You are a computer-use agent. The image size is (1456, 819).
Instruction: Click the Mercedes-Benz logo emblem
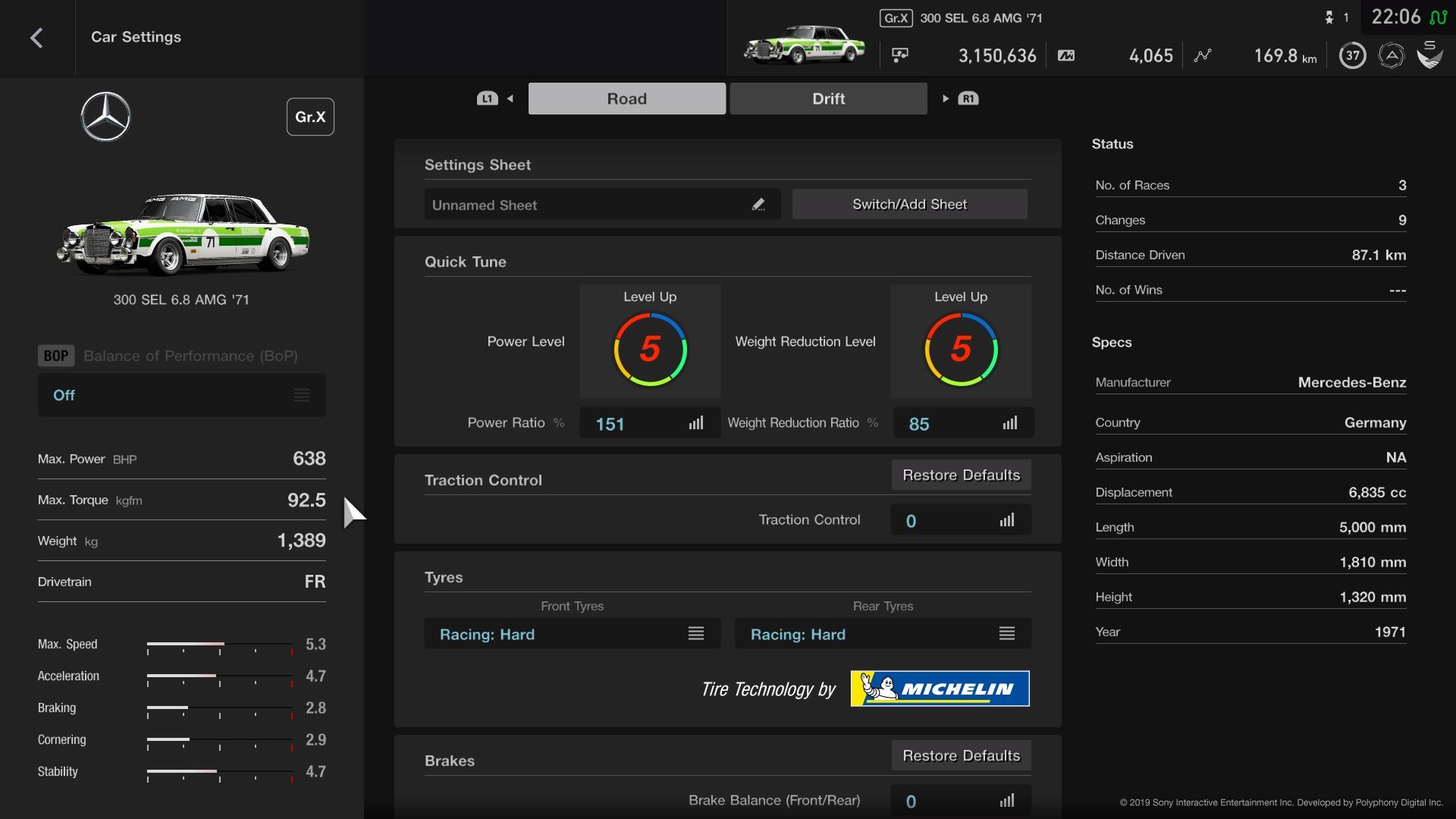coord(106,117)
